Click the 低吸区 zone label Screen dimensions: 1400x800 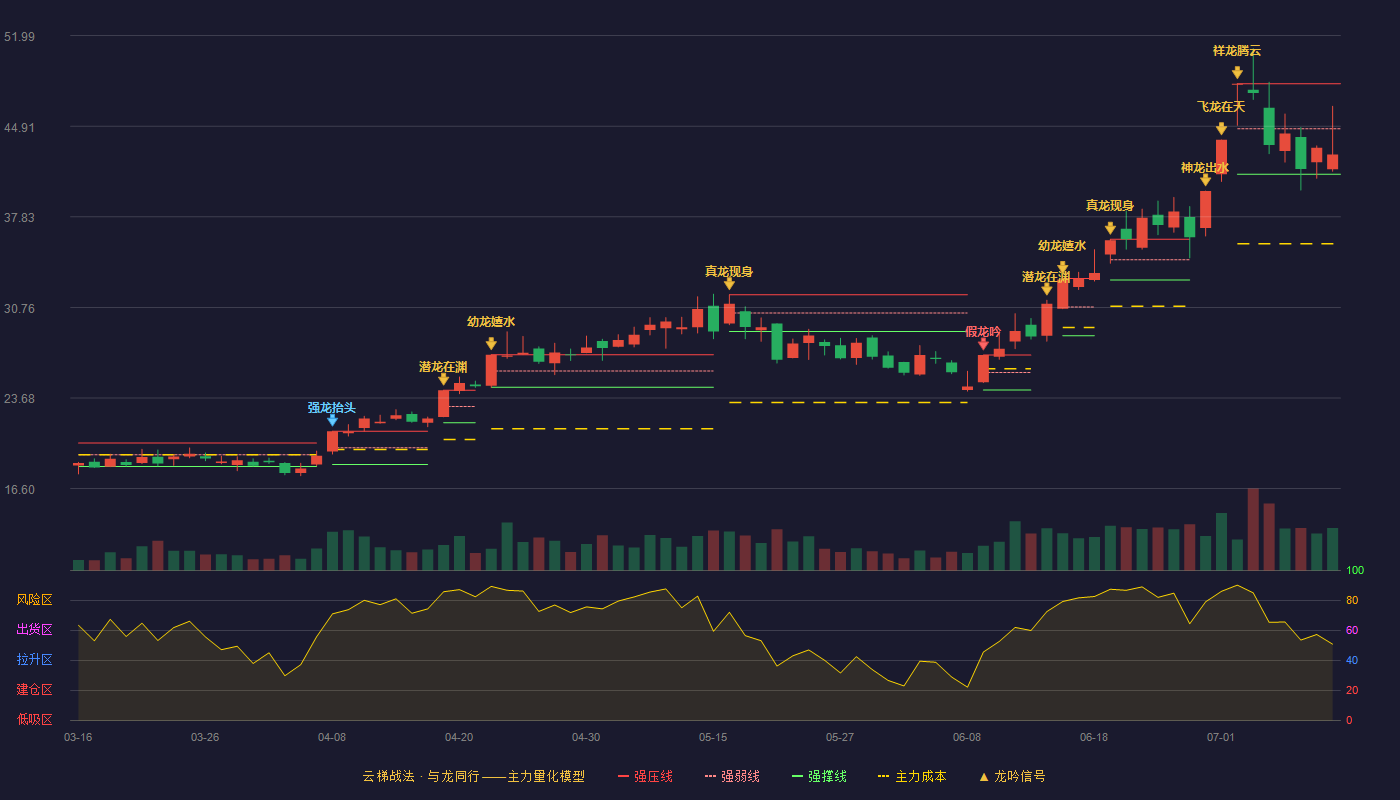tap(34, 719)
